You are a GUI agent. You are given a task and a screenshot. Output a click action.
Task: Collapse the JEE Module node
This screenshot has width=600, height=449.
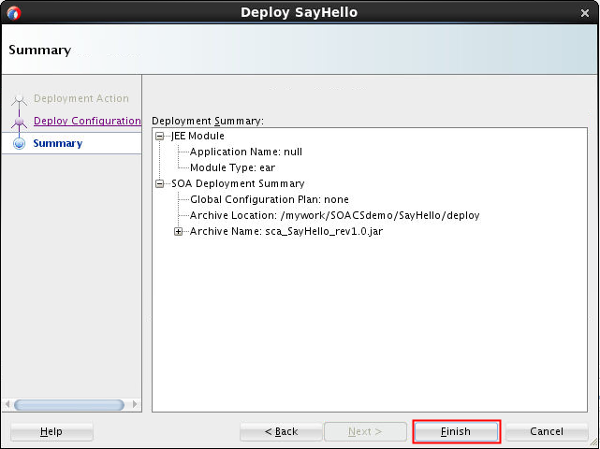(x=160, y=136)
